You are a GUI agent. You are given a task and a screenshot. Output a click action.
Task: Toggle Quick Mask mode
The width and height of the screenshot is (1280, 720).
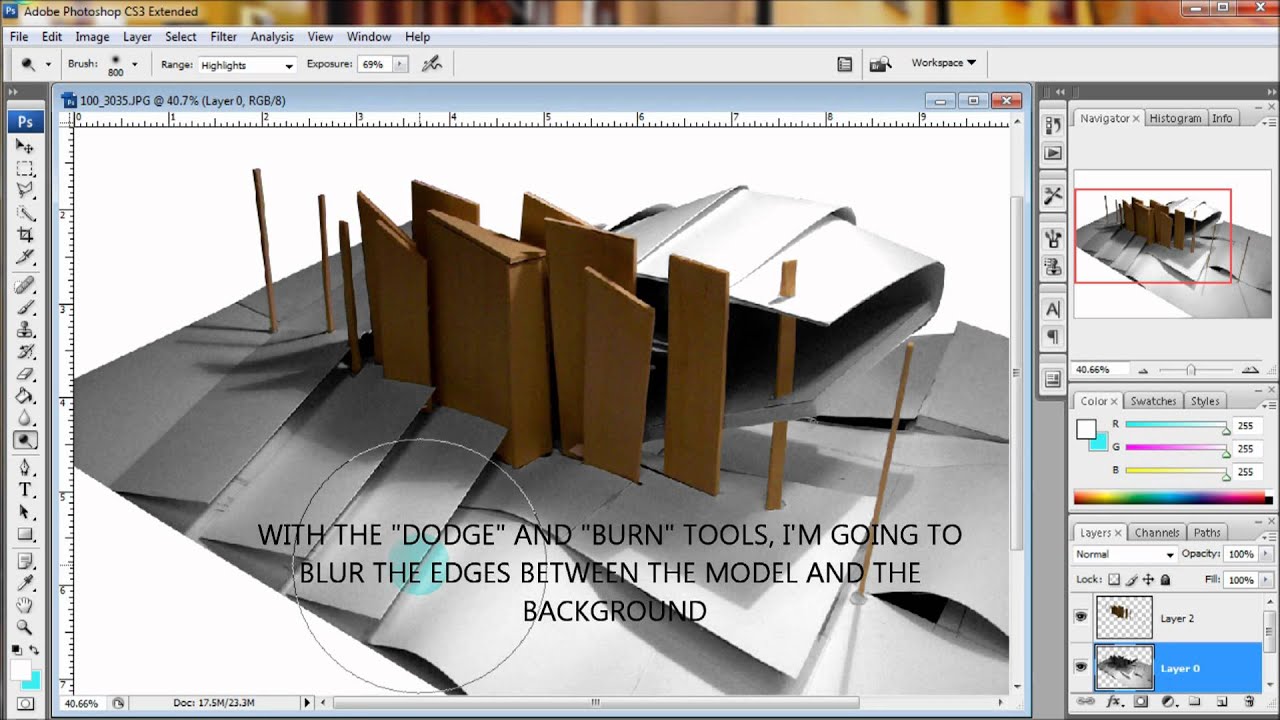tap(25, 704)
